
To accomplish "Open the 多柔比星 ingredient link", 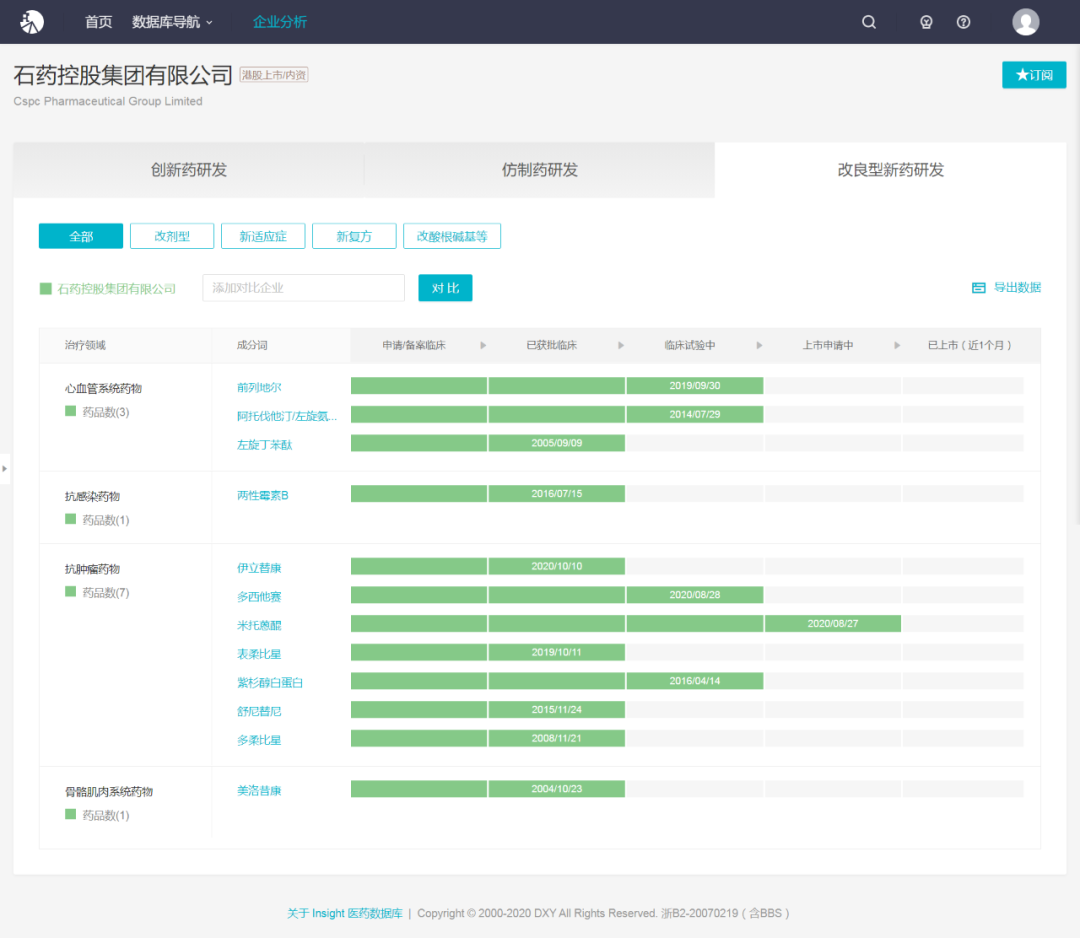I will 259,740.
